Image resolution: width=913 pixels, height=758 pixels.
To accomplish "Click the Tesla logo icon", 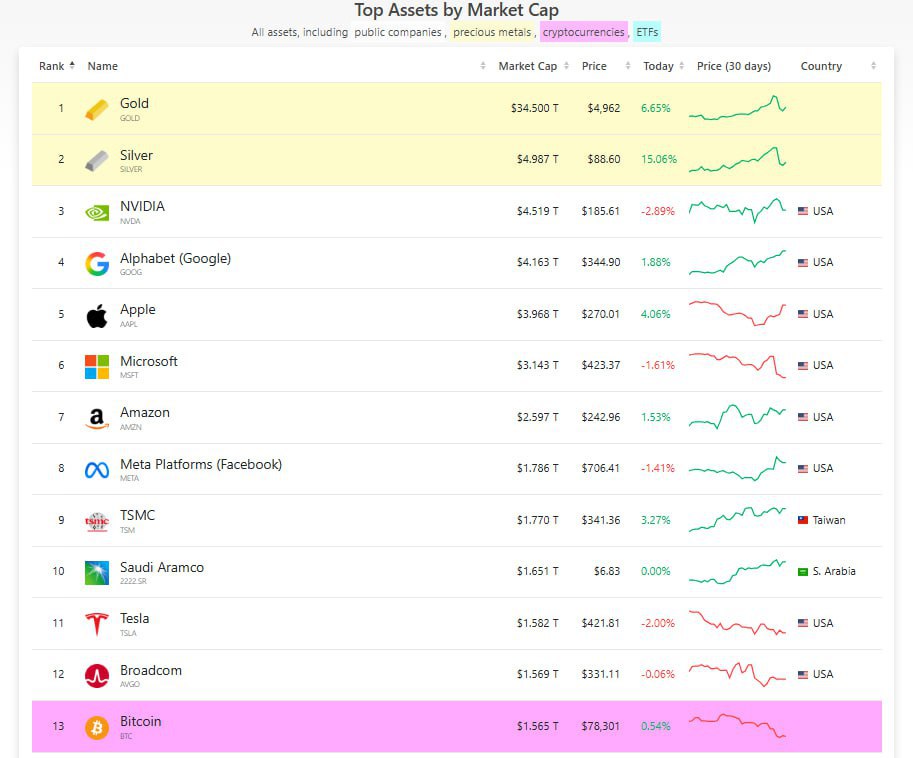I will tap(97, 624).
